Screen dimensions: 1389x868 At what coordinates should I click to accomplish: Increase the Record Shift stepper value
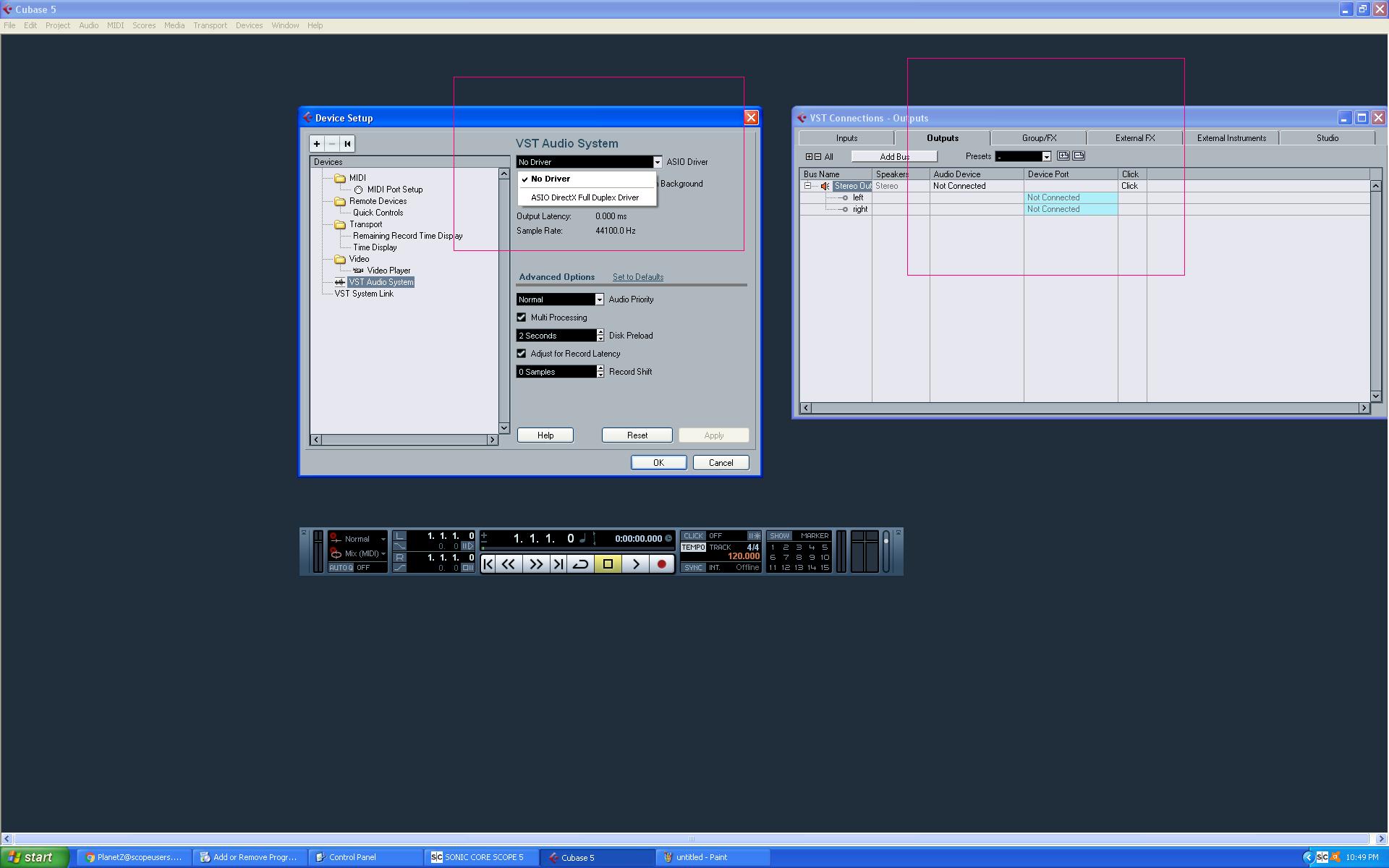coord(600,368)
